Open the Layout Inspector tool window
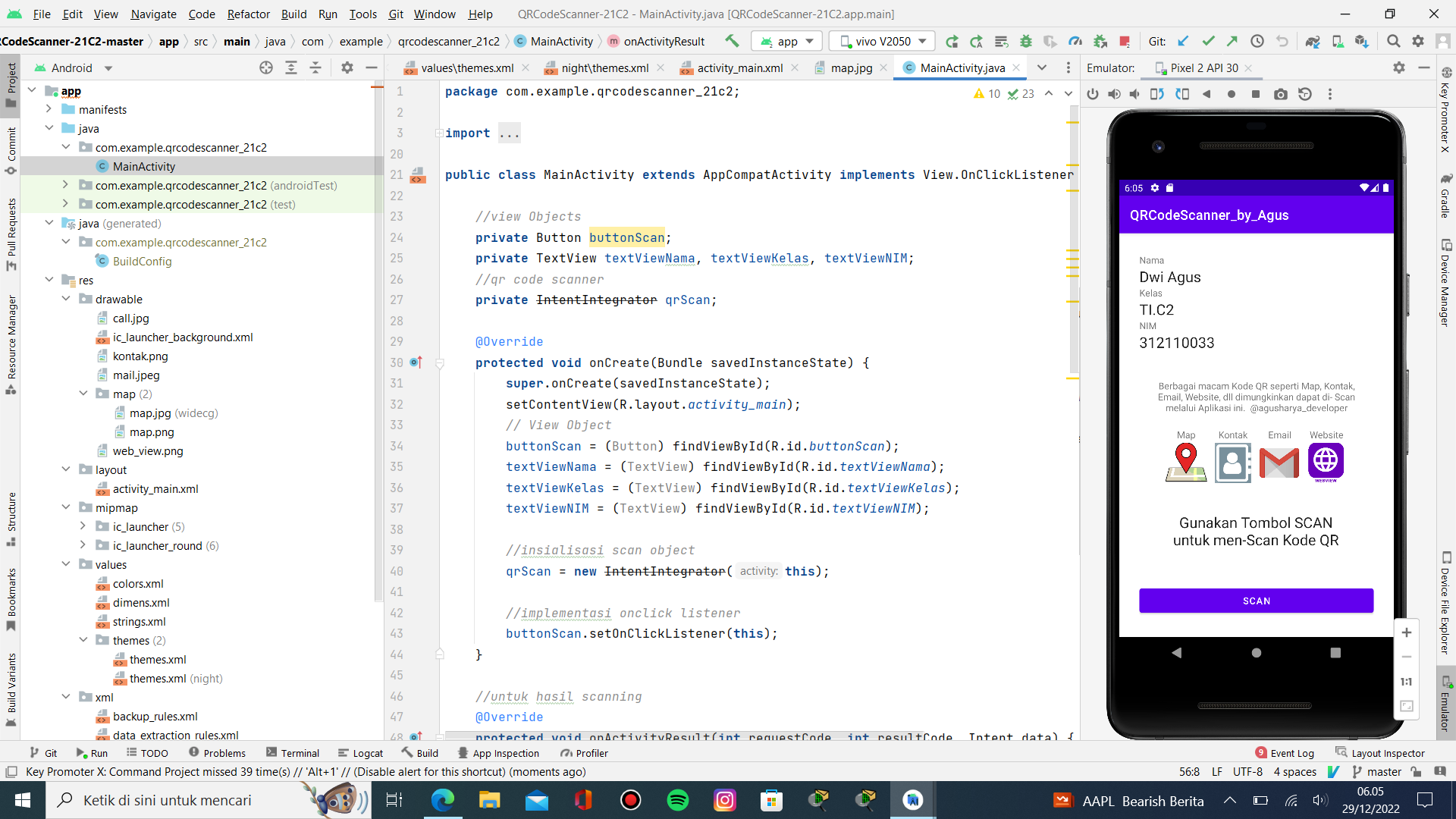Screen dimensions: 1456x819 point(1380,753)
